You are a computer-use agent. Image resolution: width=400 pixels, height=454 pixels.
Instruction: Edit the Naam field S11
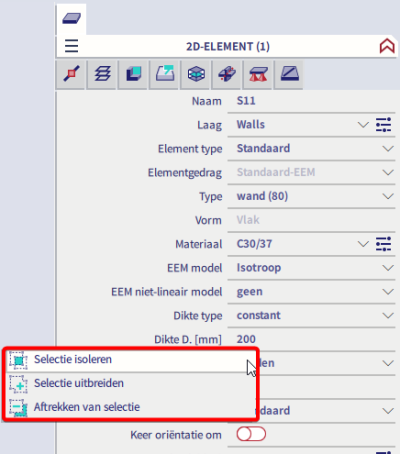point(311,101)
